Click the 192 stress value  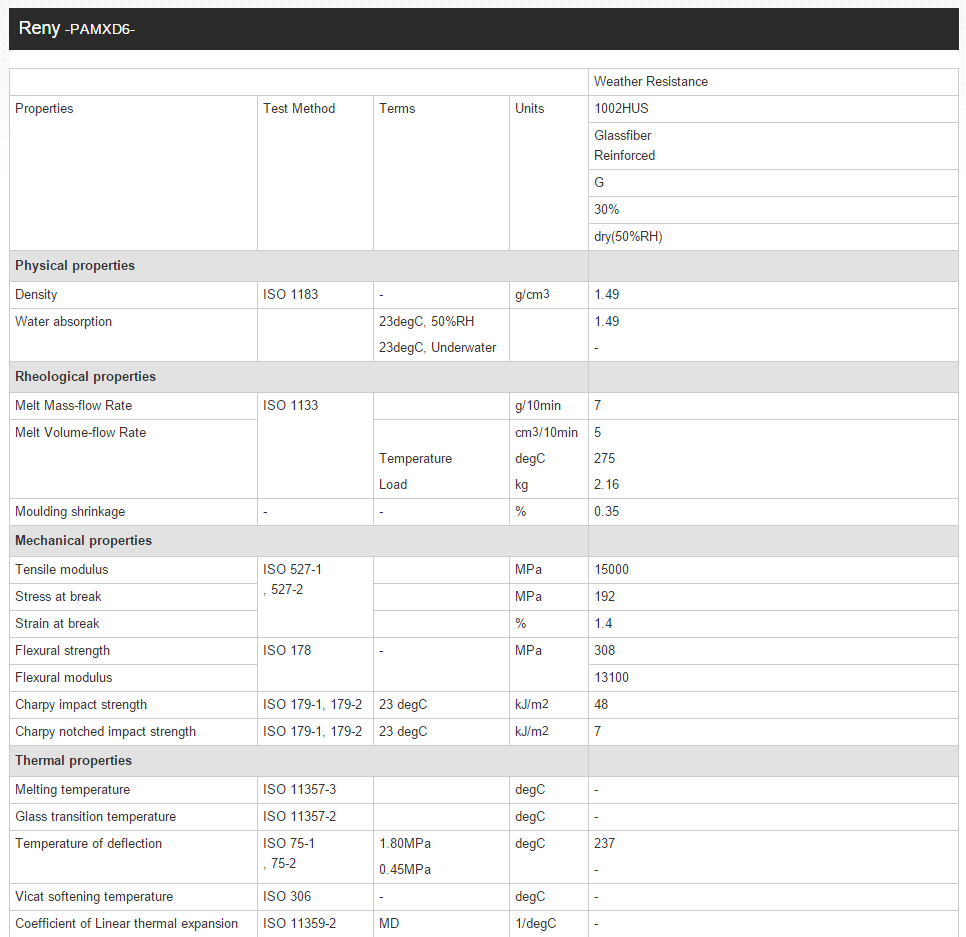point(604,596)
